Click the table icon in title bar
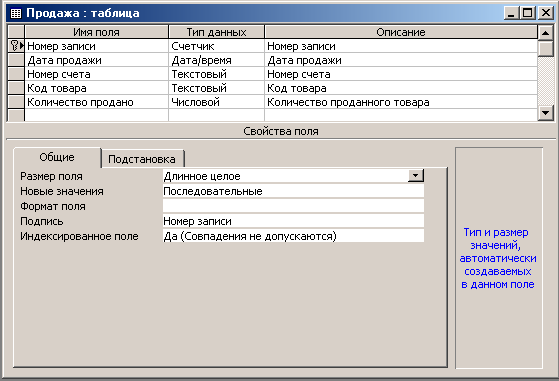The width and height of the screenshot is (559, 381). 16,14
